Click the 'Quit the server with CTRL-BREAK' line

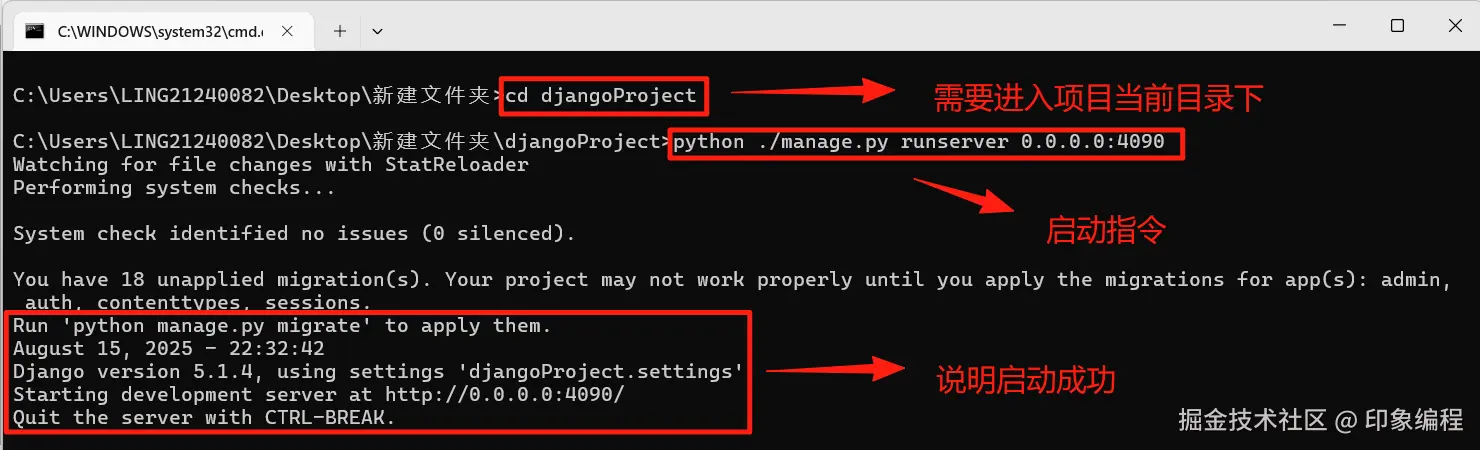click(204, 418)
